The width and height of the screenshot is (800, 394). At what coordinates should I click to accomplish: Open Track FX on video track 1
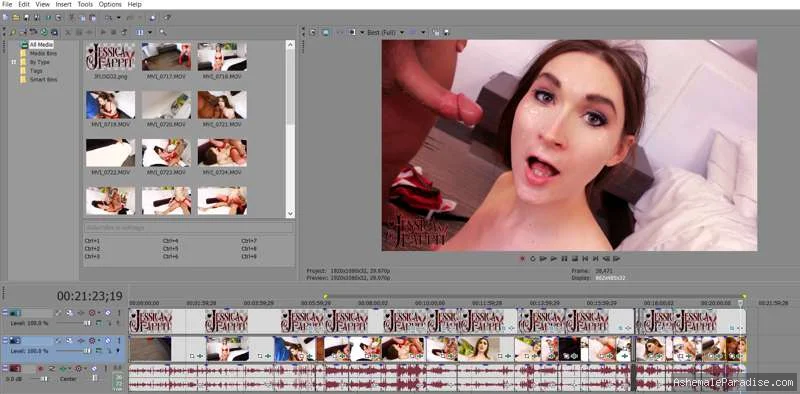coord(81,312)
